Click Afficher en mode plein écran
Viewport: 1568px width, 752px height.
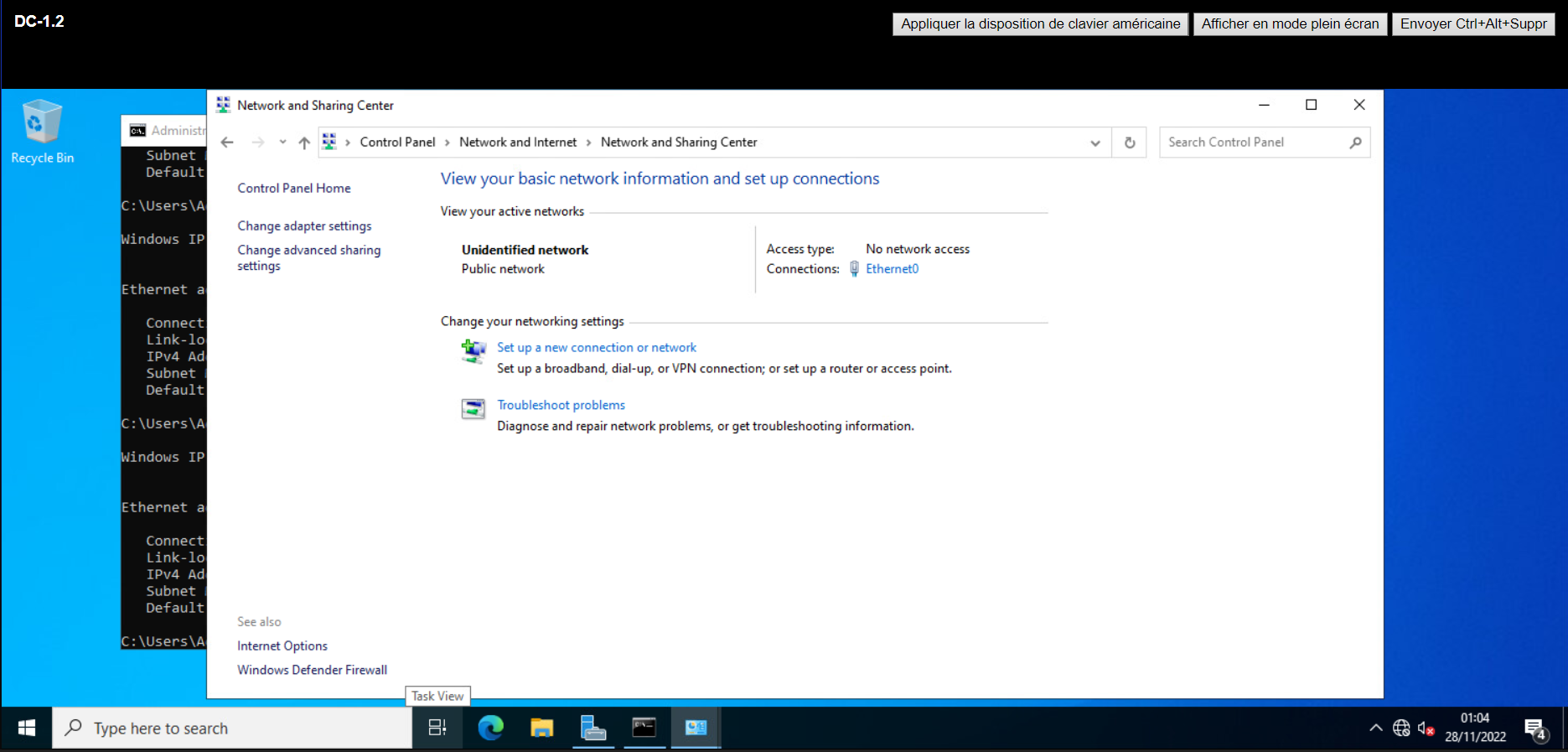coord(1290,23)
